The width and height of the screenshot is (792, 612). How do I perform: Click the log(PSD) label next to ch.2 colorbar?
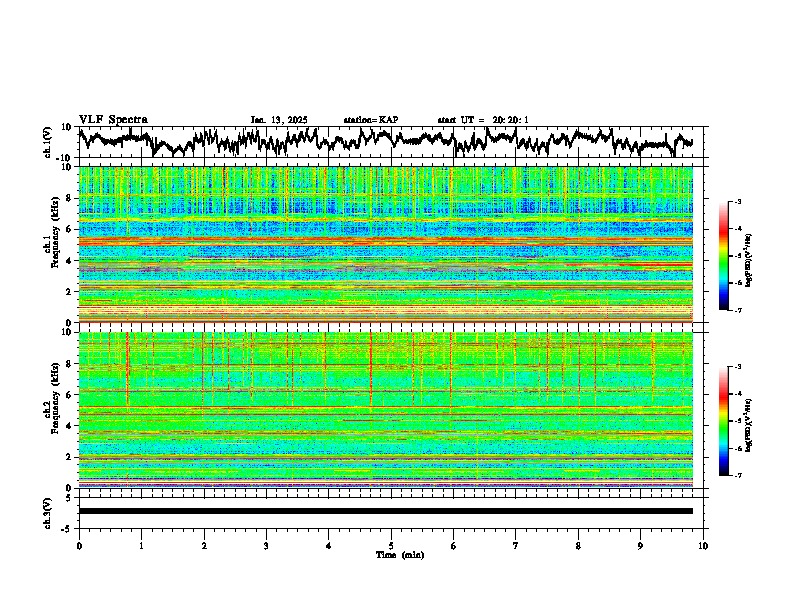tap(749, 426)
